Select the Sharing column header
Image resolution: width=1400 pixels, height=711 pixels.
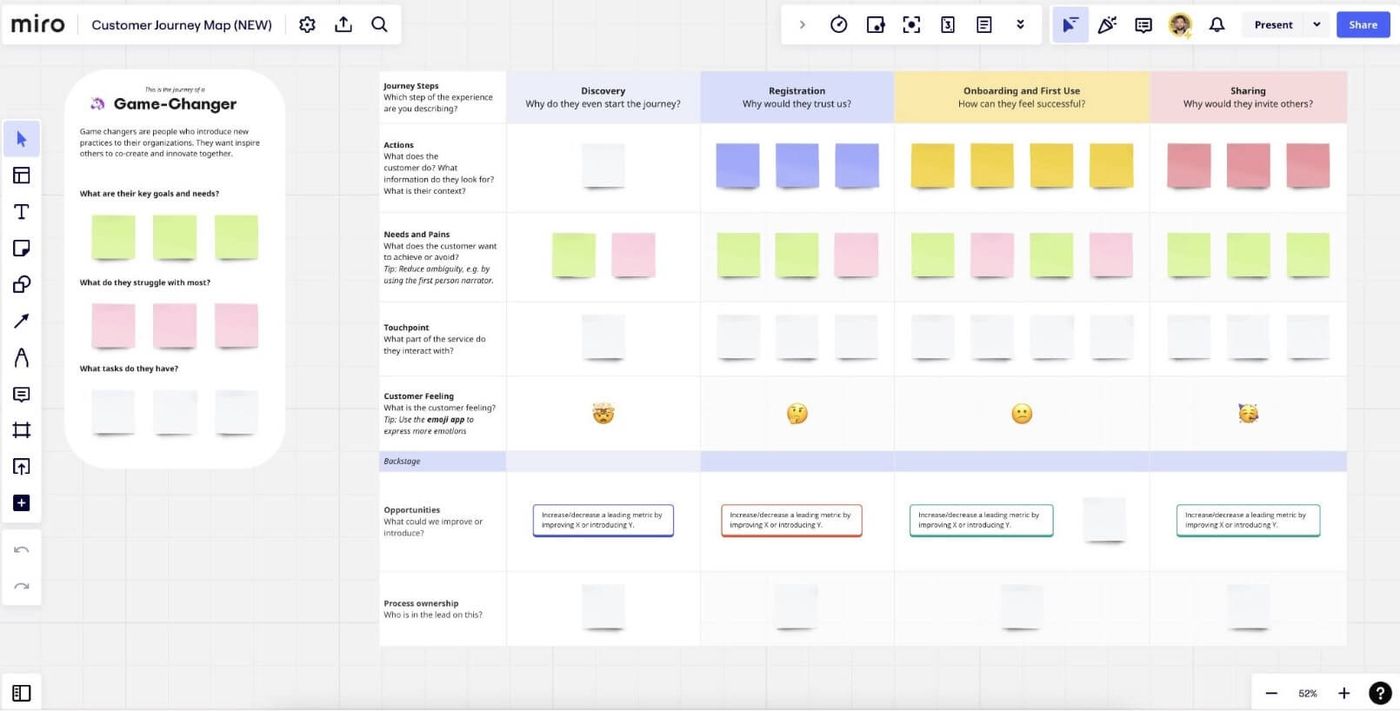click(1248, 97)
